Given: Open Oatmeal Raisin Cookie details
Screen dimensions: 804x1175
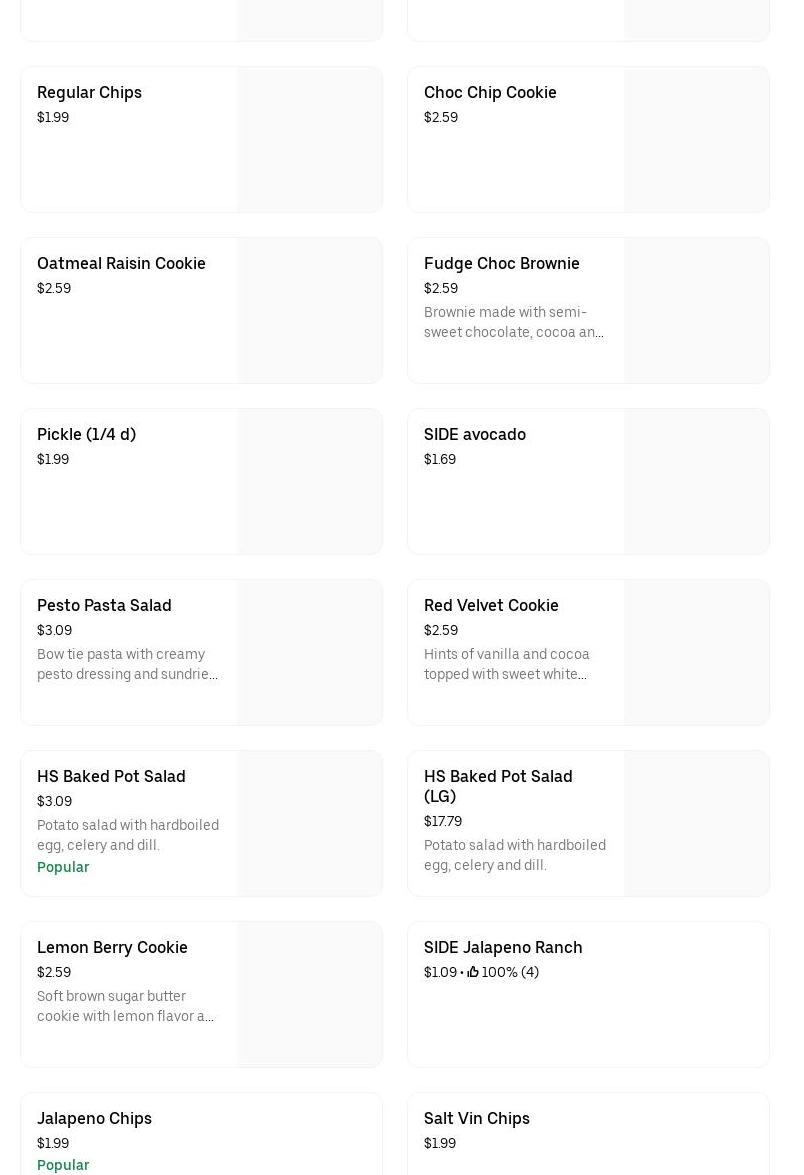Looking at the screenshot, I should [x=121, y=263].
